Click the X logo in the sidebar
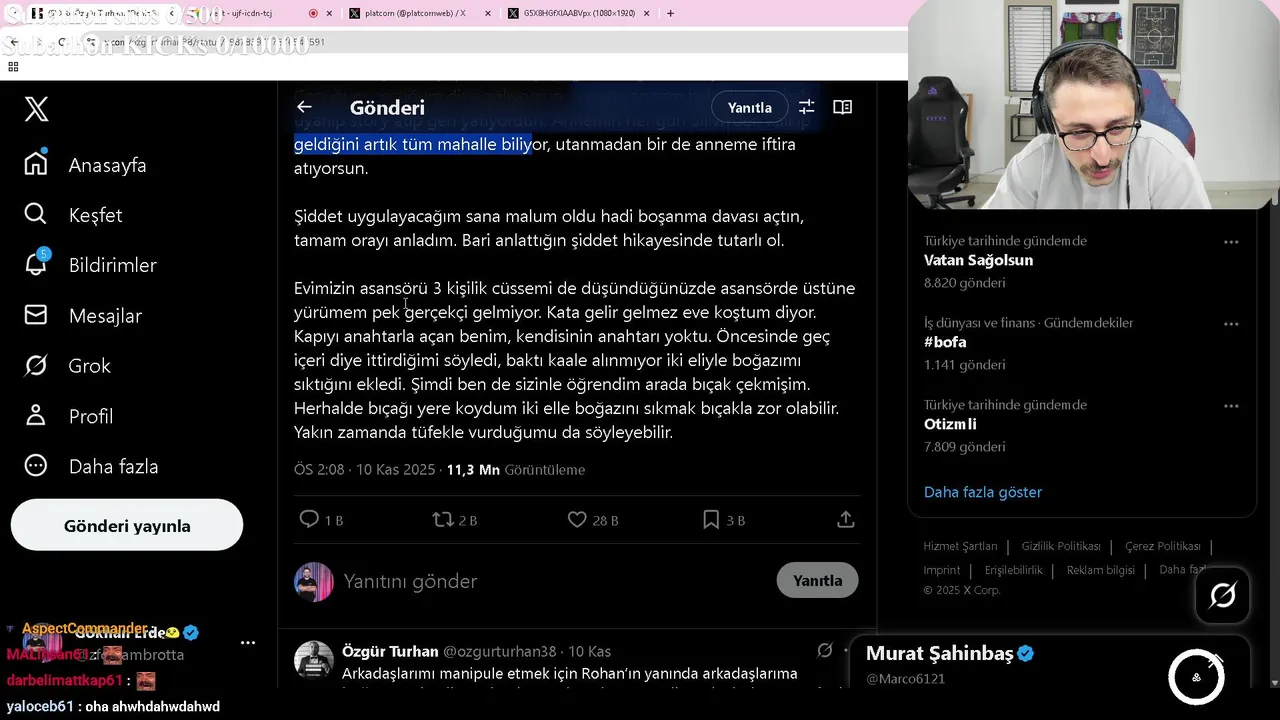Viewport: 1280px width, 720px height. (x=37, y=109)
